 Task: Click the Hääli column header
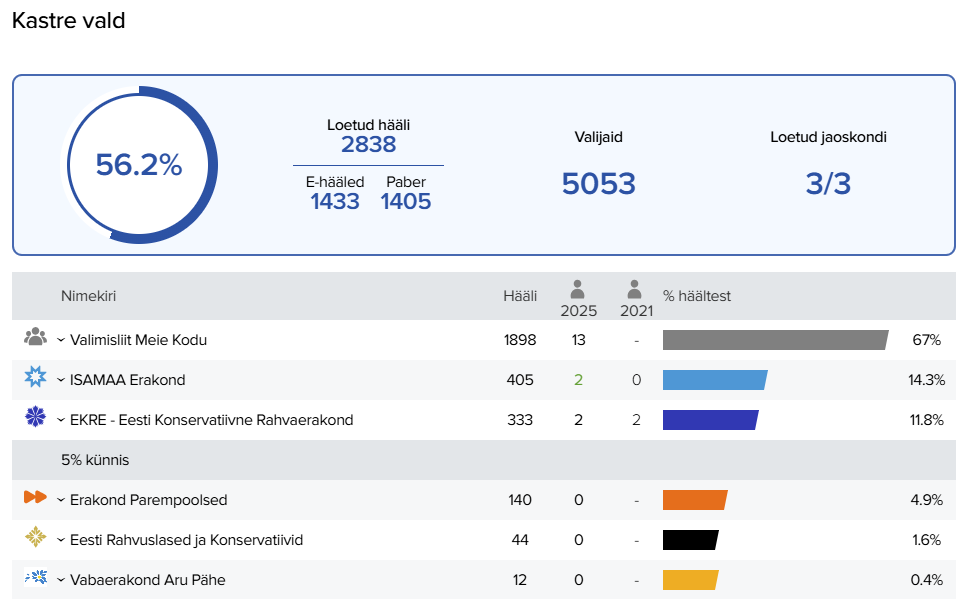[520, 296]
